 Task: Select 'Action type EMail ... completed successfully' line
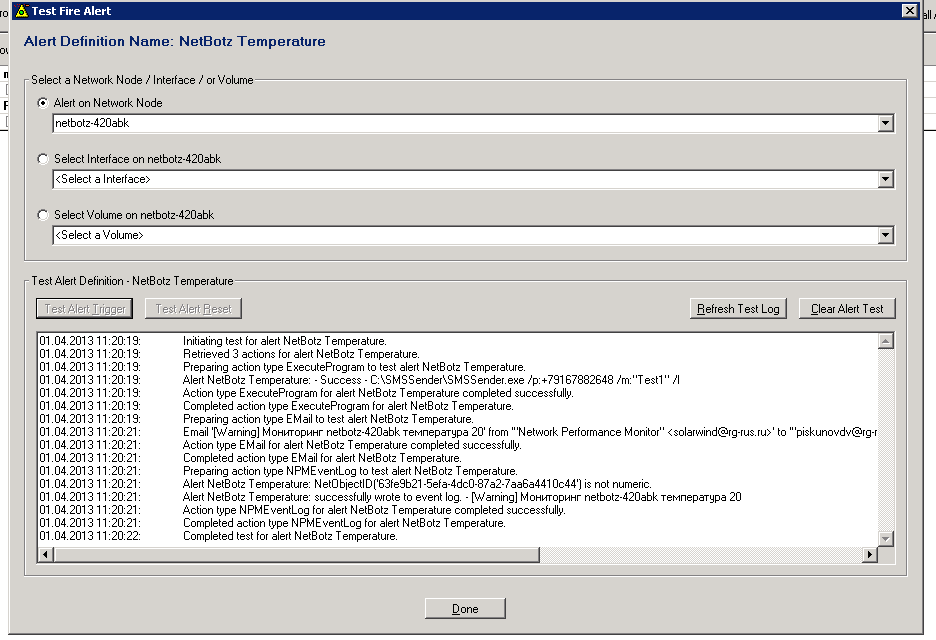[352, 445]
